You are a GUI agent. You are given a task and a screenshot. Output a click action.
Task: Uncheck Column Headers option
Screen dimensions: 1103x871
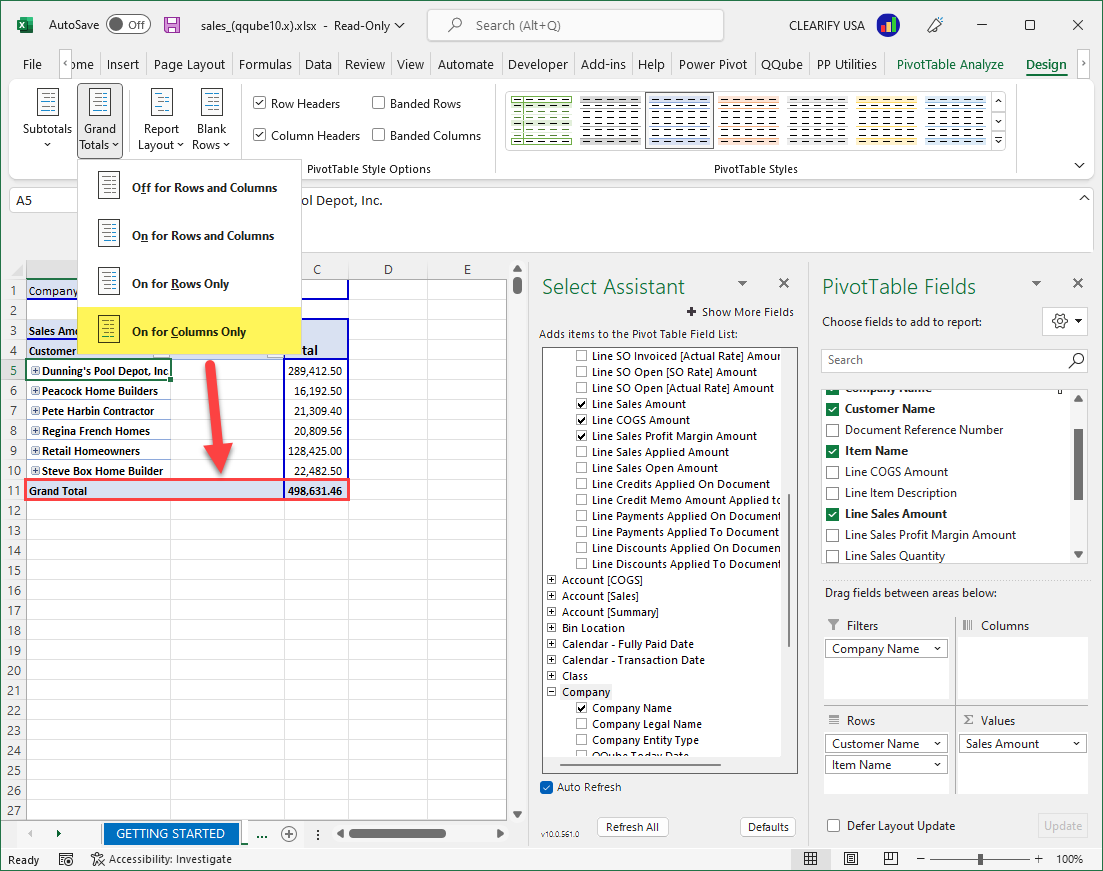click(260, 135)
